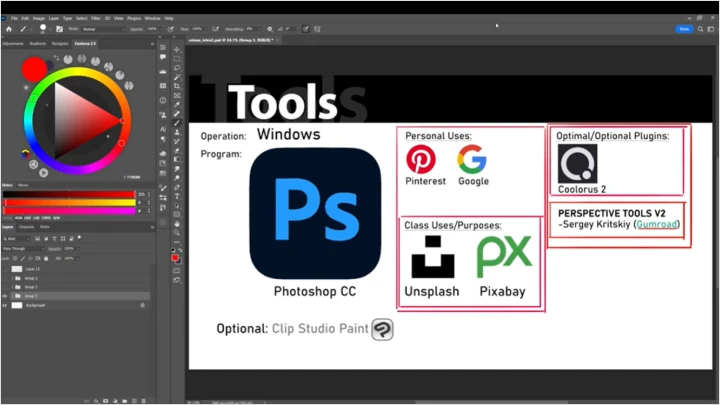Open the brush settings panel icon

click(x=59, y=29)
